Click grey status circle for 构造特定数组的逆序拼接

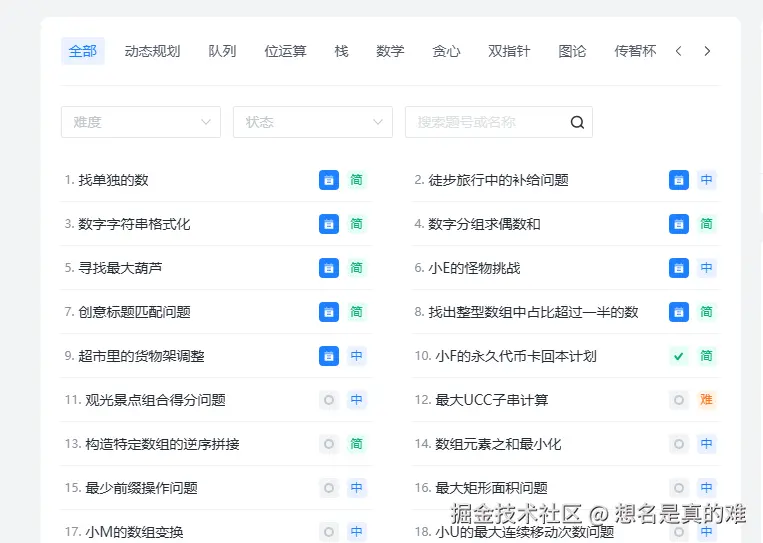(x=329, y=444)
